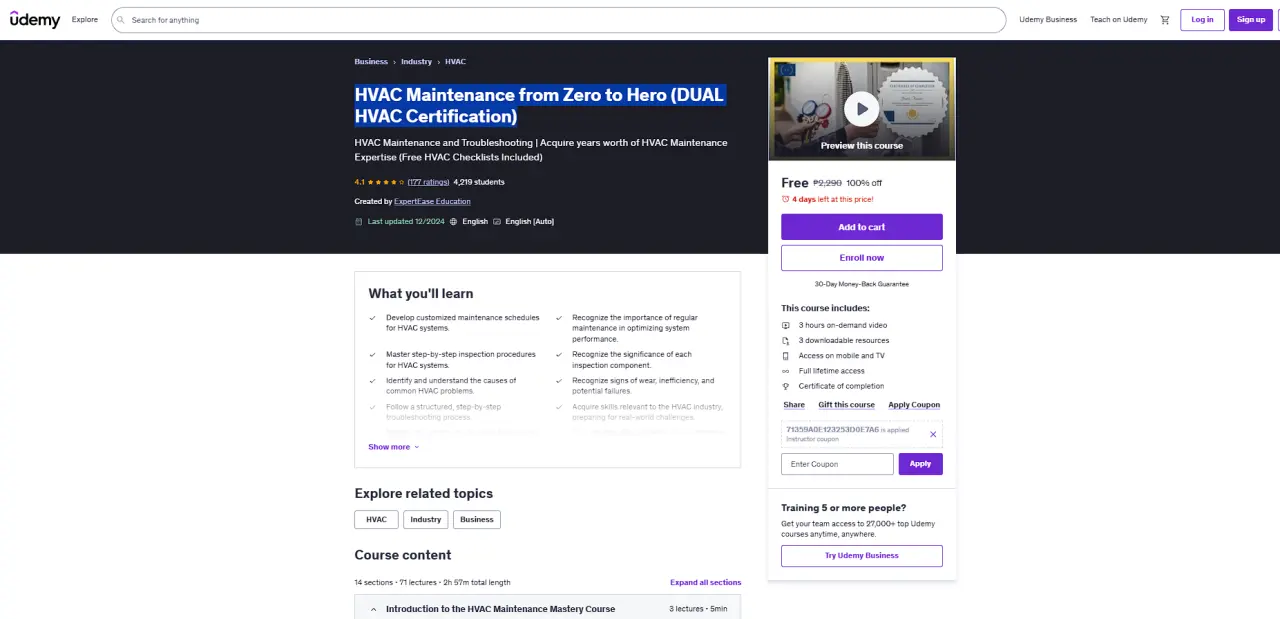Click the downloadable resources icon
Screen dimensions: 1280x619
click(x=786, y=340)
